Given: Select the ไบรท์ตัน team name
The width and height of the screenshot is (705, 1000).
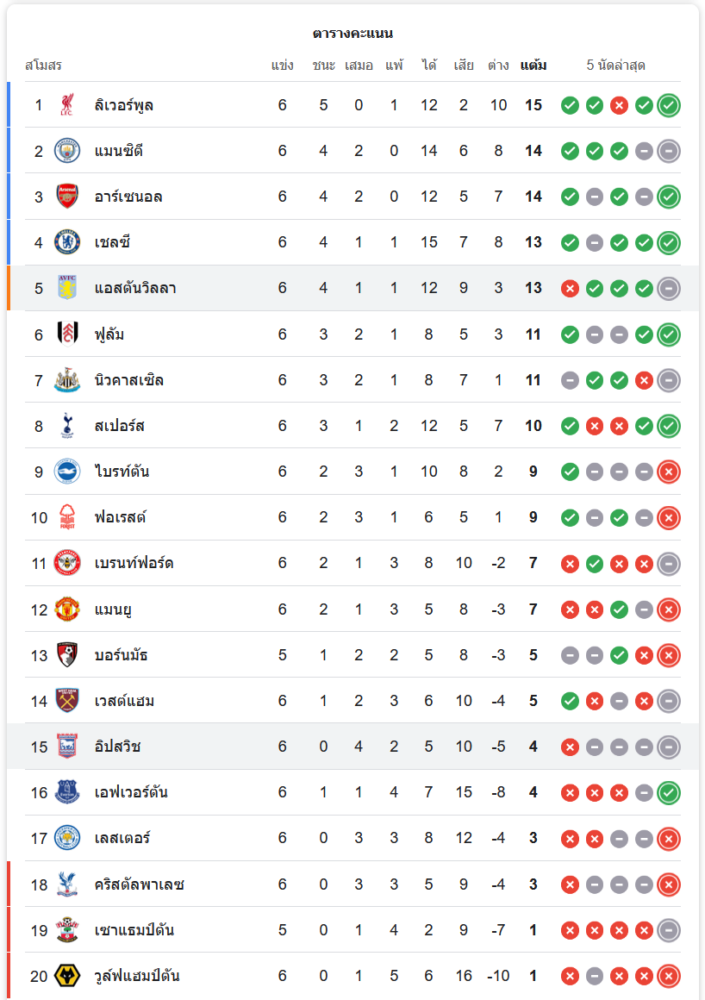Looking at the screenshot, I should [122, 472].
